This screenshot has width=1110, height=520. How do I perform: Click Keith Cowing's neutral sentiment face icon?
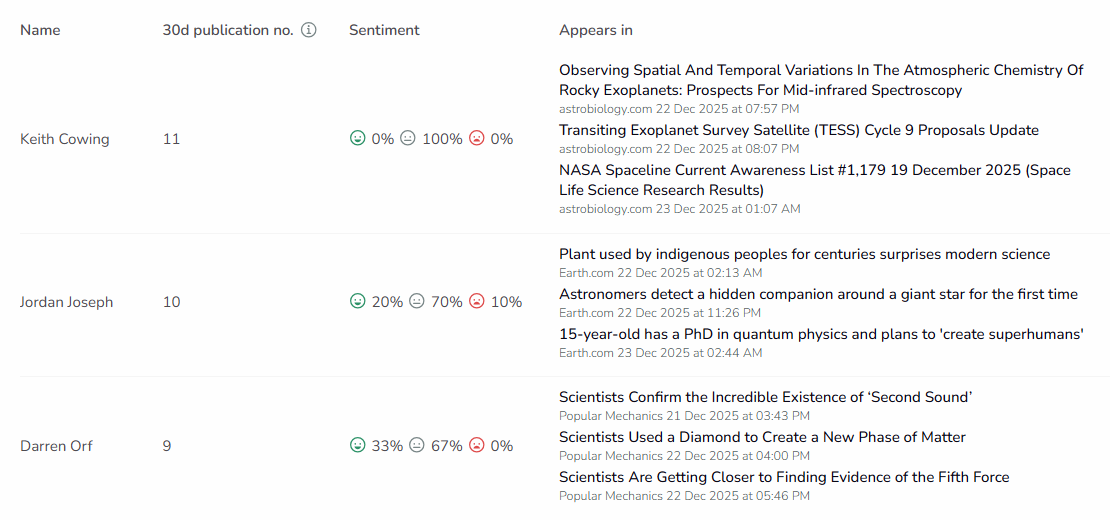click(x=408, y=139)
